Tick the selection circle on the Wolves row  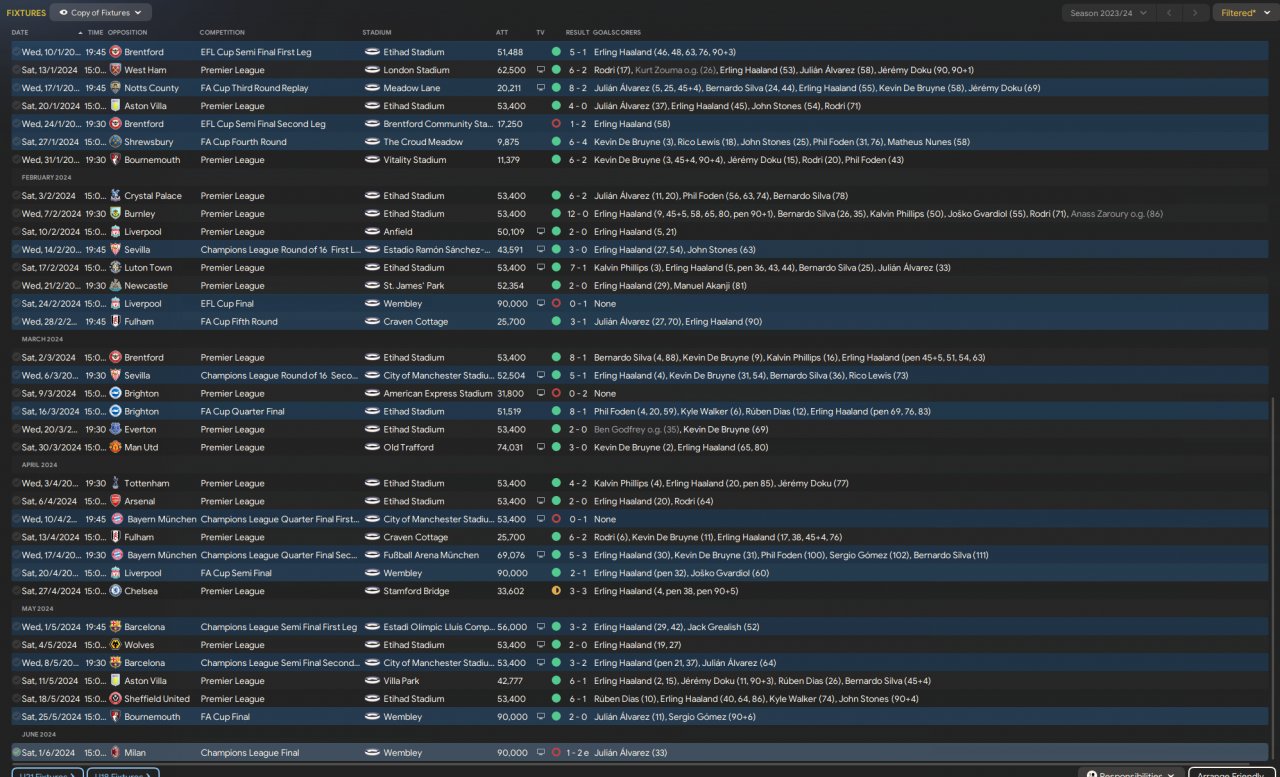(16, 645)
